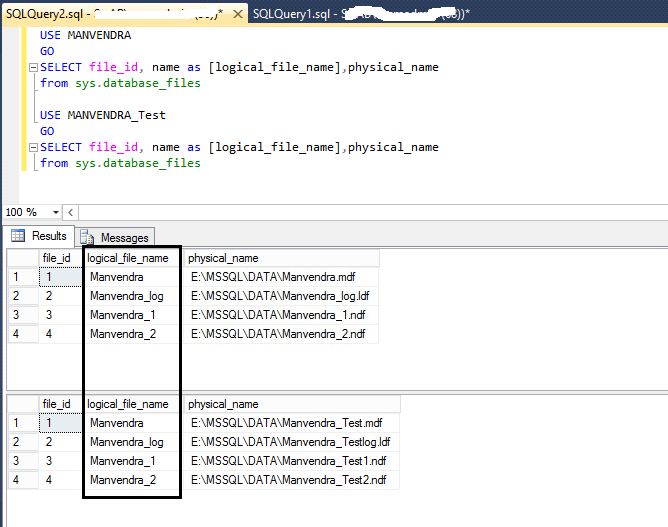668x527 pixels.
Task: Select cell E:\MSSQL\DATA\Manvendra_1.ndf
Action: click(x=281, y=315)
